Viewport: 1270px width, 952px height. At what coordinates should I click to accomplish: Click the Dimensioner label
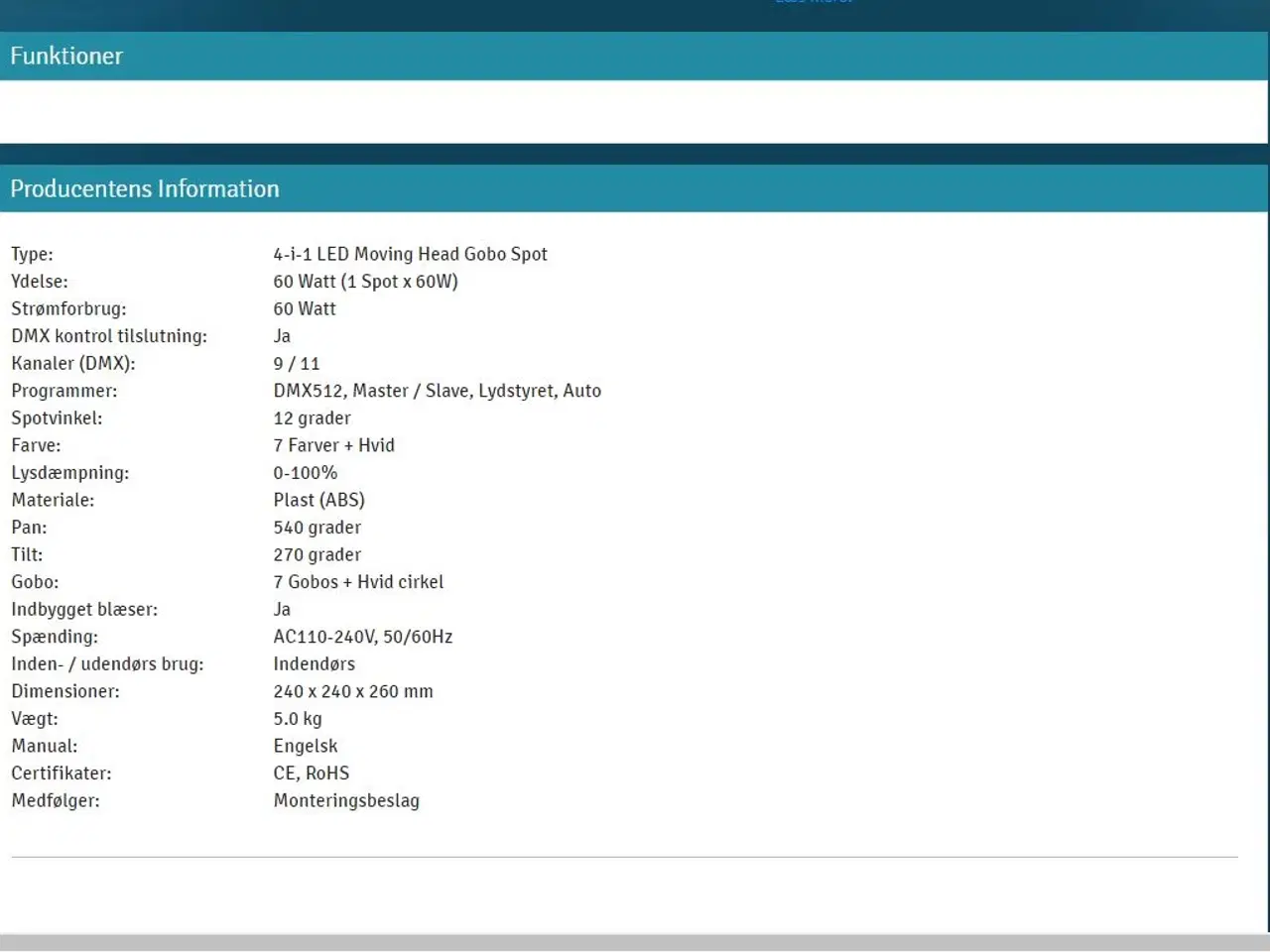pos(65,691)
